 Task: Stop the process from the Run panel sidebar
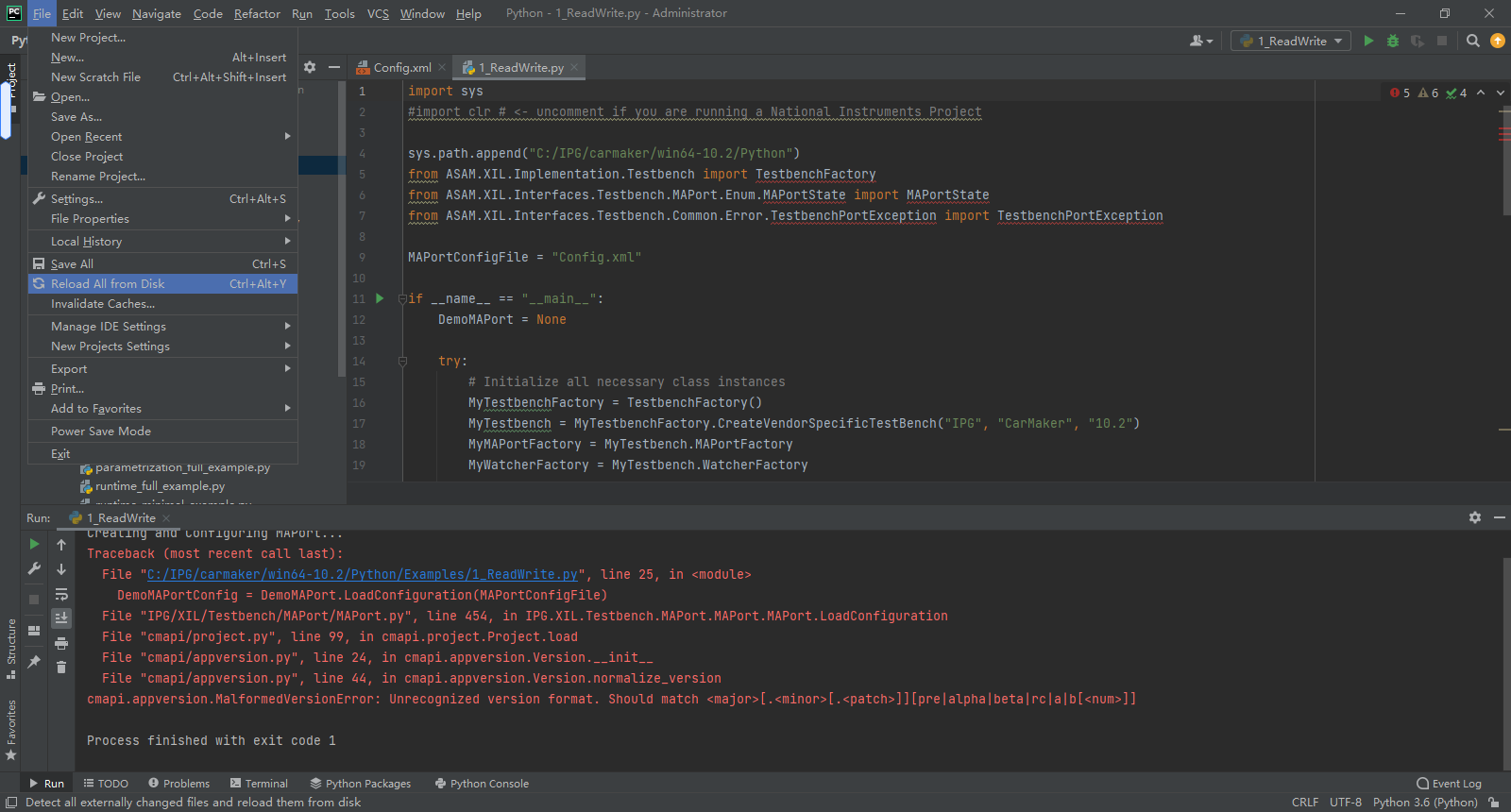click(34, 599)
